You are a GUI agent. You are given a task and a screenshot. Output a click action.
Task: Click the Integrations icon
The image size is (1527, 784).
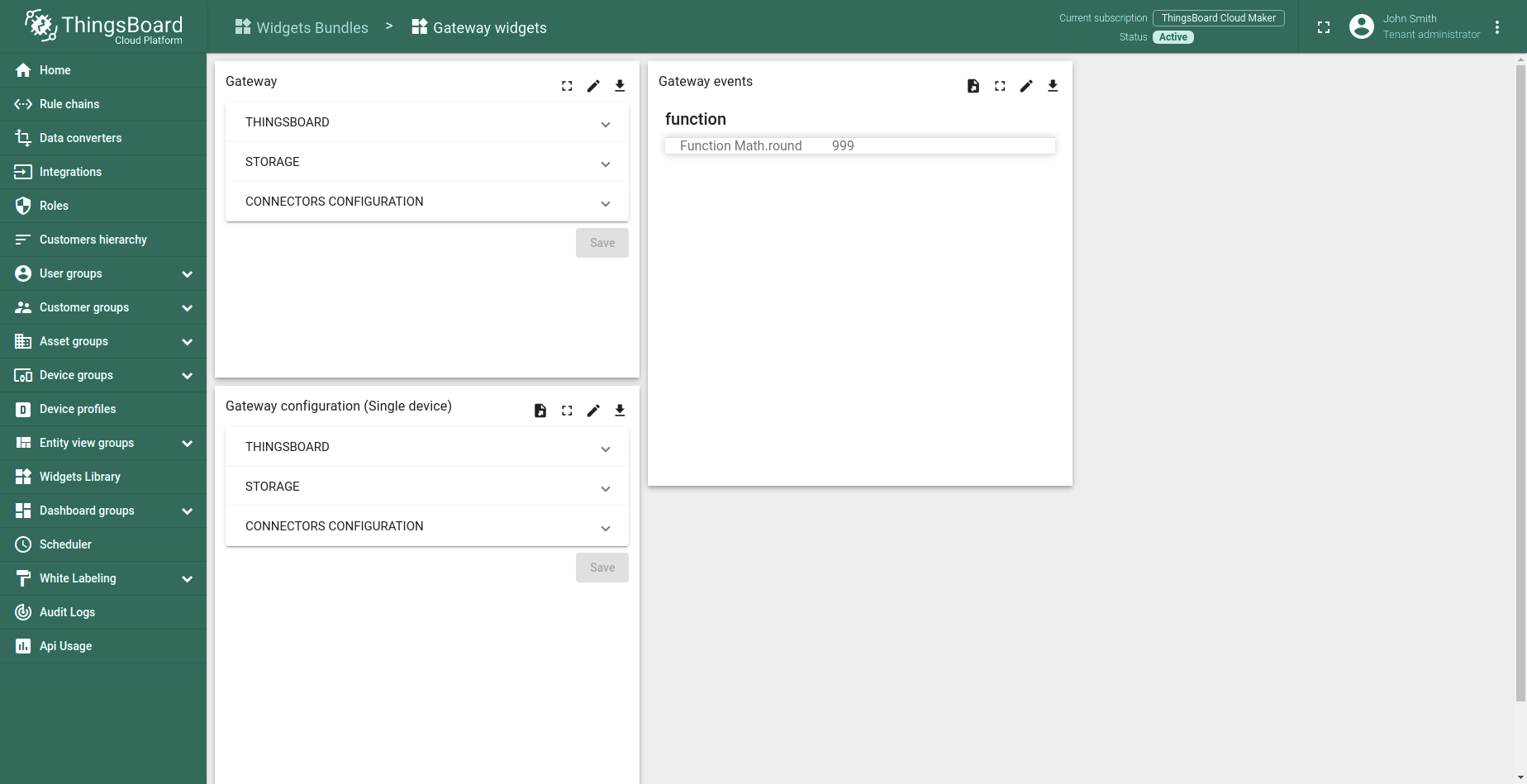pos(23,172)
